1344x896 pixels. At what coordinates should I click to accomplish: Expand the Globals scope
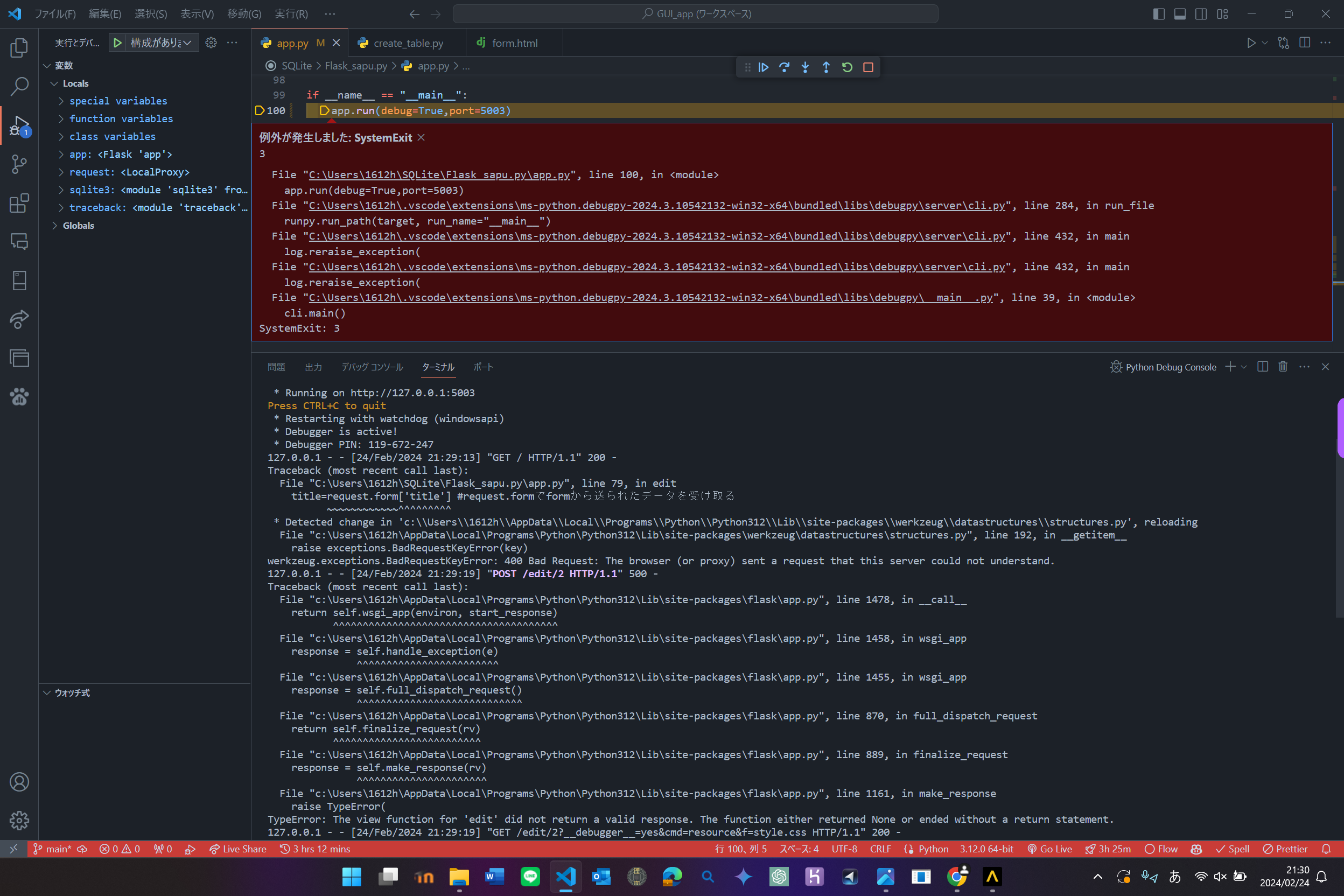[55, 226]
